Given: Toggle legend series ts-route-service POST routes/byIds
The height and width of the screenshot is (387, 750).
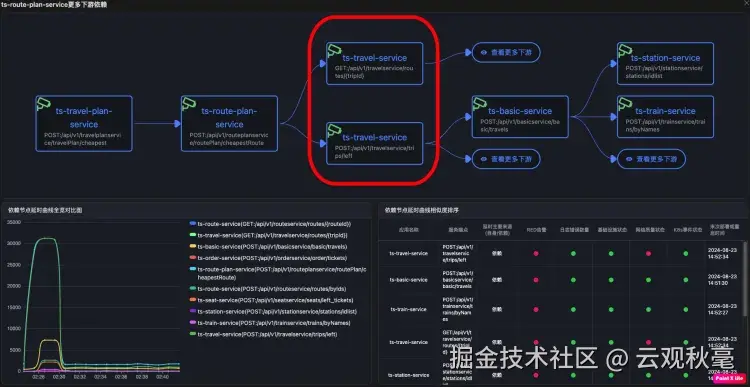Looking at the screenshot, I should (268, 289).
